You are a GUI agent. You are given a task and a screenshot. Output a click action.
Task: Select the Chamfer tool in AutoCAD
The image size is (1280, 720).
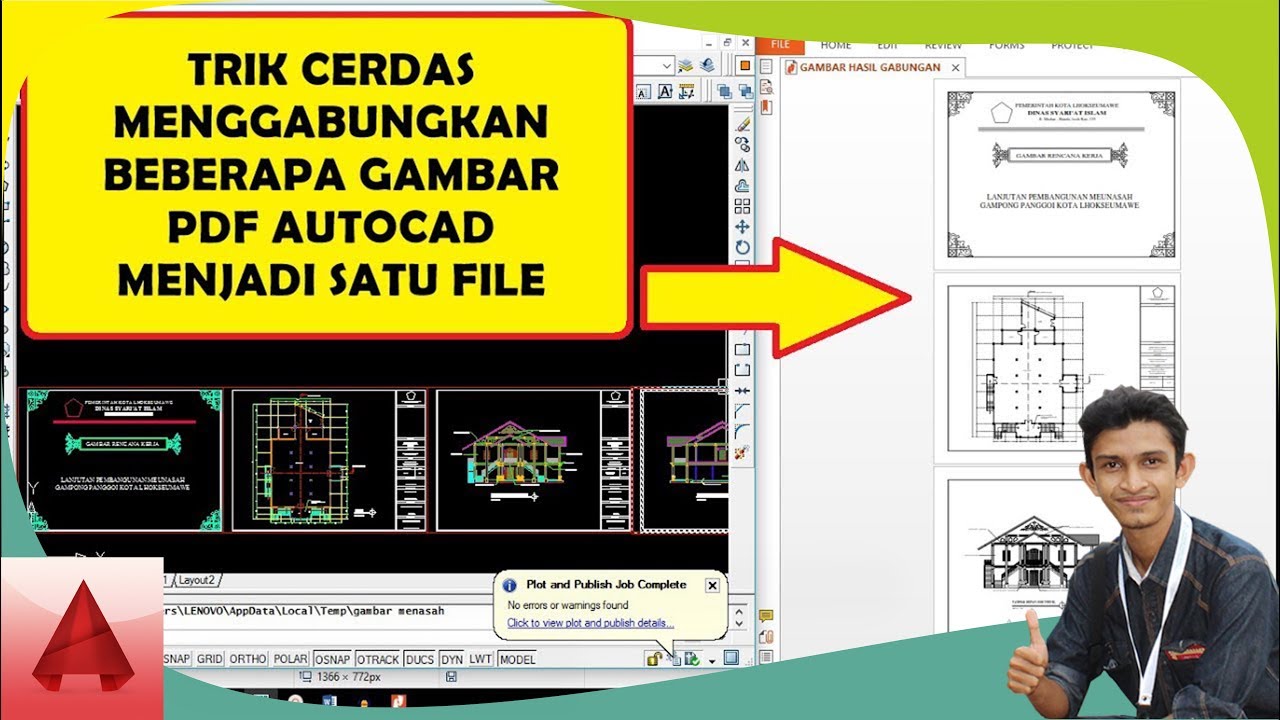pos(742,410)
